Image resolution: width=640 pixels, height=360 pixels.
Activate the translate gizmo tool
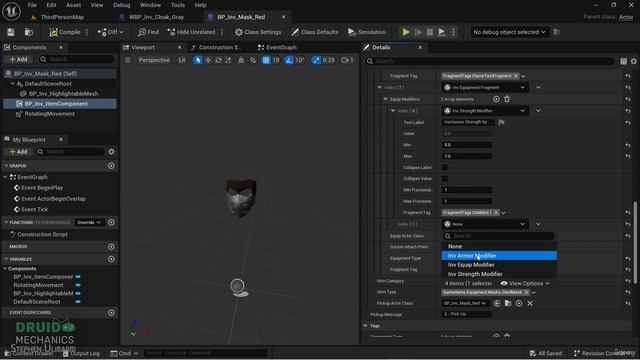tap(208, 60)
